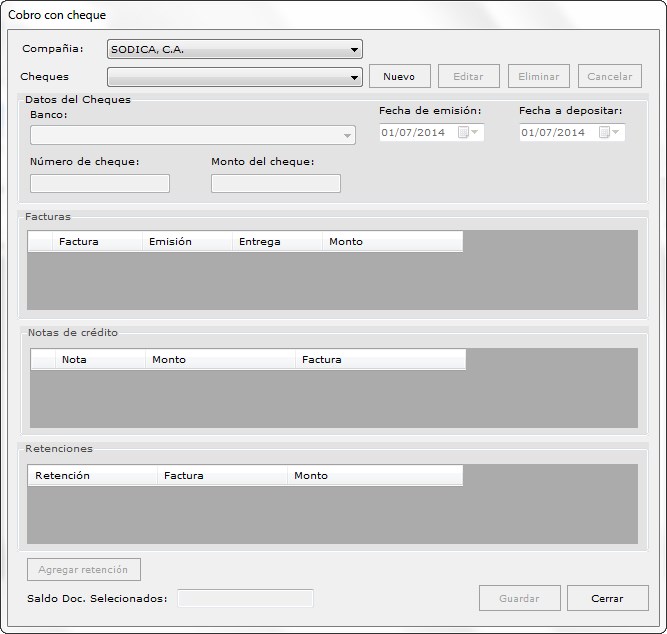Click the Eliminar button
Viewport: 667px width, 634px height.
pos(539,77)
